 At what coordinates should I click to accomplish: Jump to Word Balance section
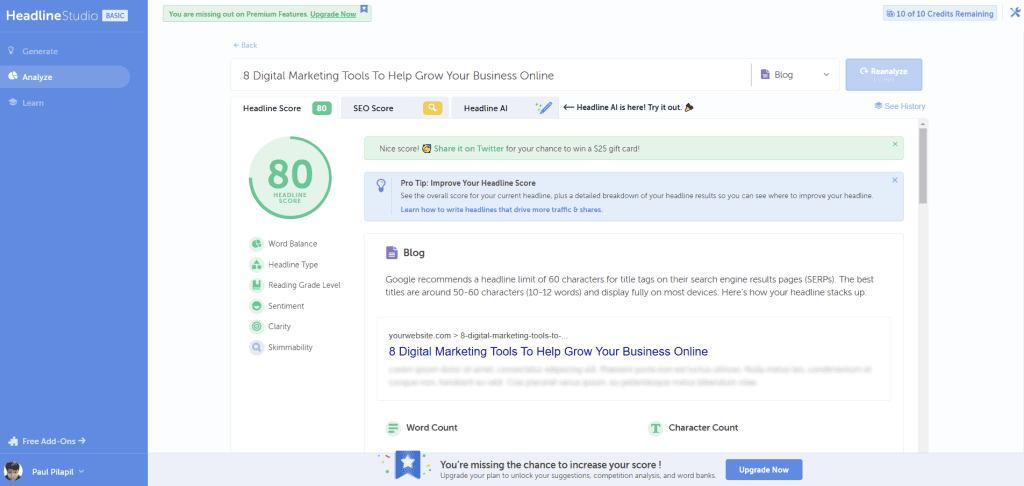pyautogui.click(x=293, y=244)
